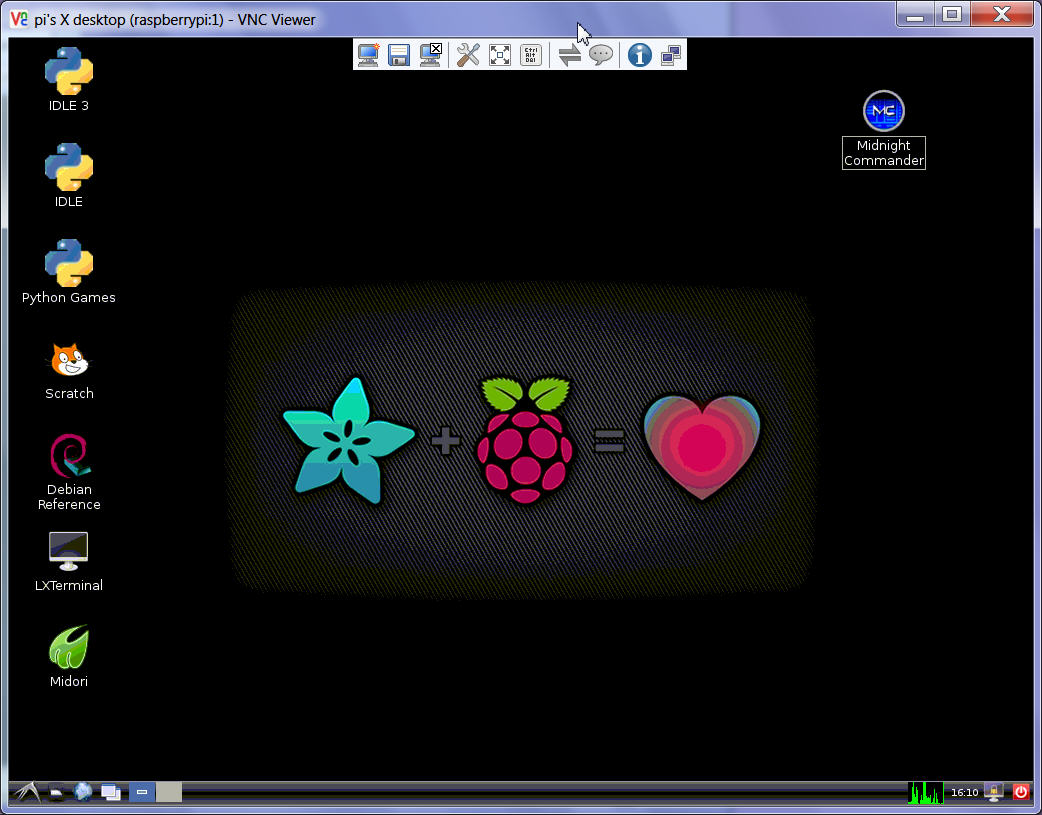Toggle the show-desktop minimize-all windows icon
This screenshot has height=815, width=1042.
point(110,792)
